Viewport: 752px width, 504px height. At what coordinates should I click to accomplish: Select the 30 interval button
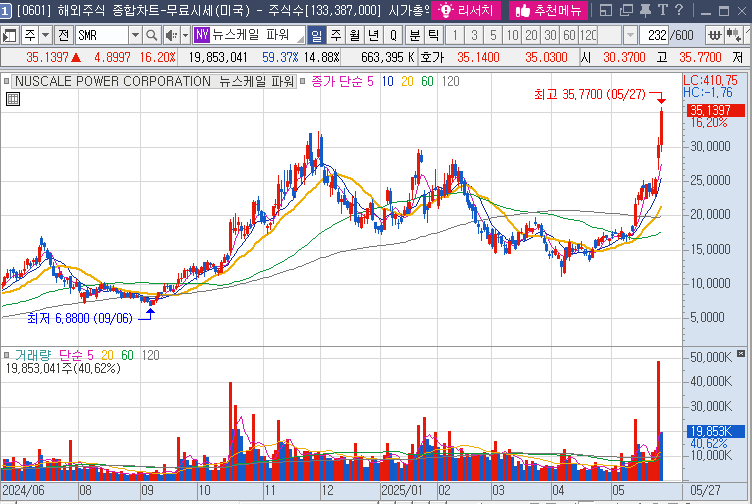[x=551, y=35]
